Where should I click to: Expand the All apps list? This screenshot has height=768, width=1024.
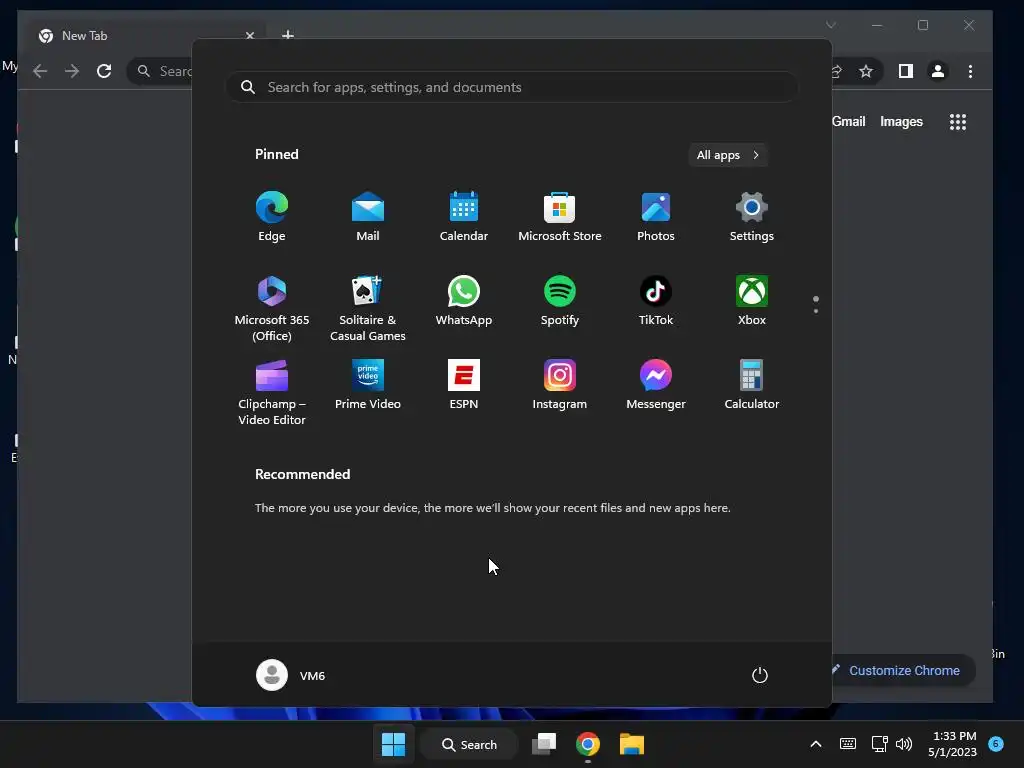728,155
